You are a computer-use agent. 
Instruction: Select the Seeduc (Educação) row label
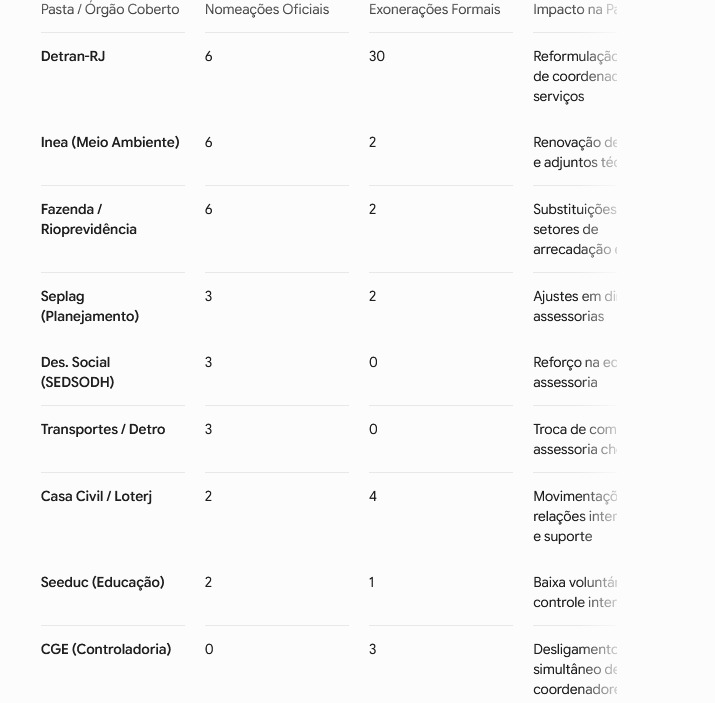click(x=103, y=582)
